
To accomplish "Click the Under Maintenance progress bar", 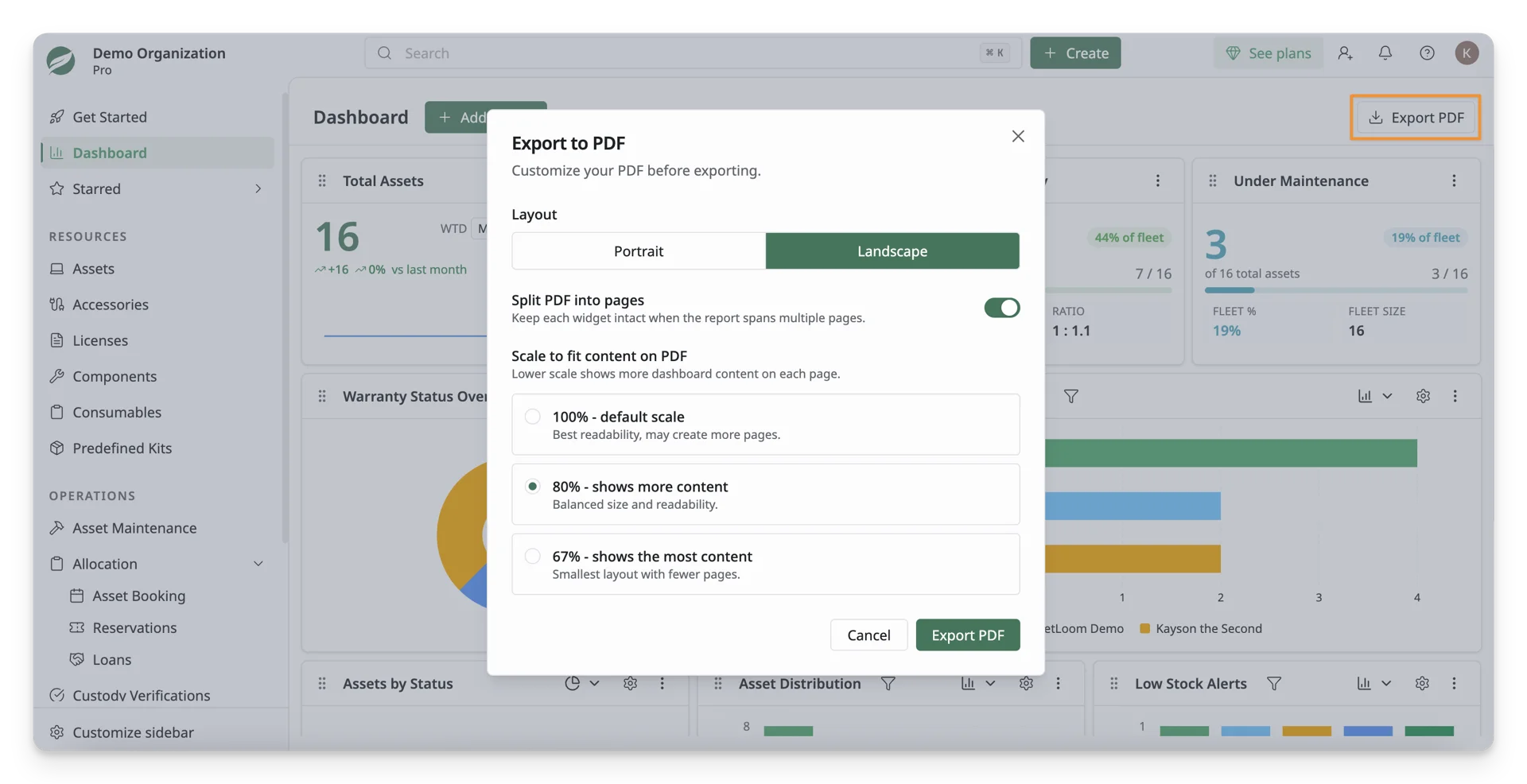I will (x=1335, y=291).
